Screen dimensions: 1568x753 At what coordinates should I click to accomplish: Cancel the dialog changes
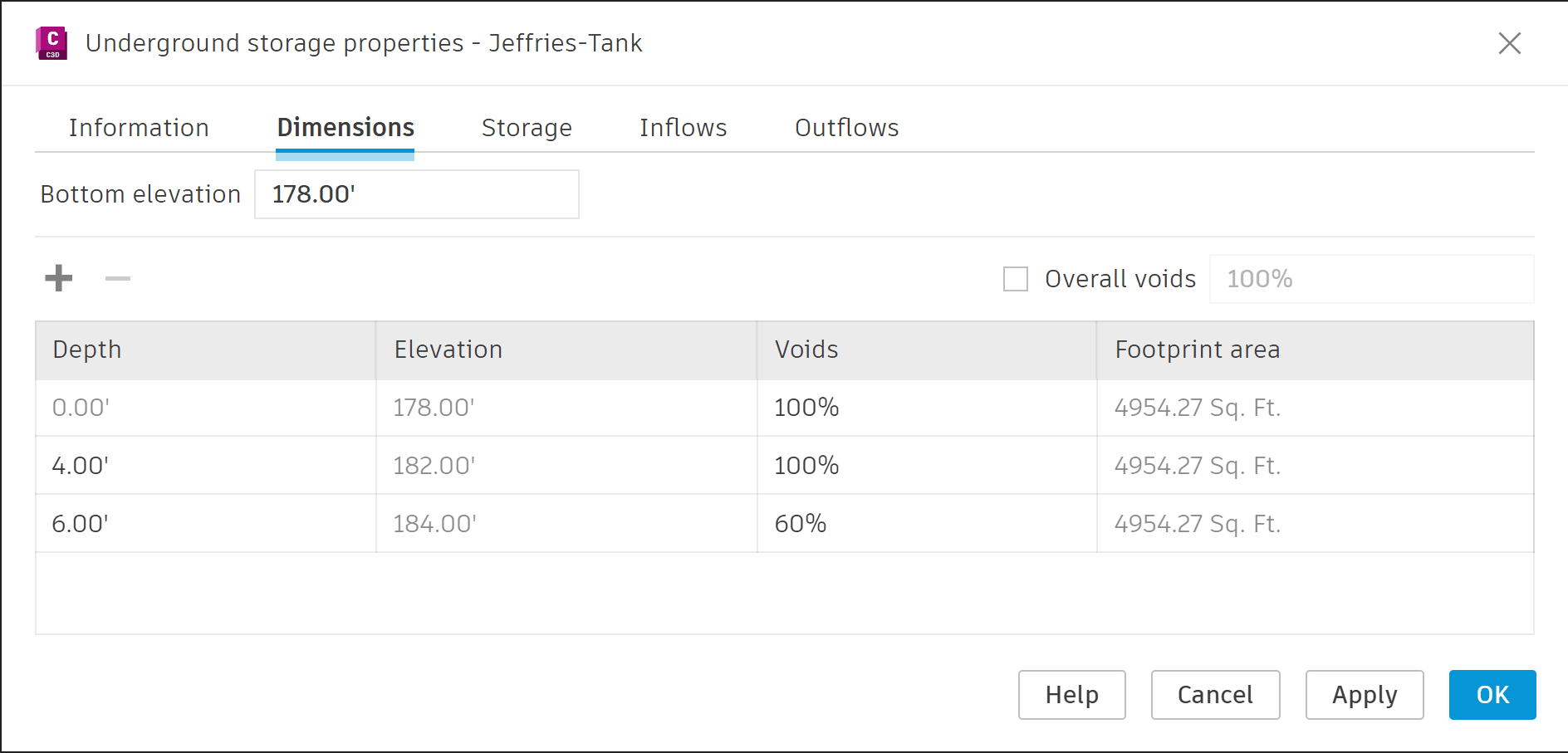(x=1215, y=695)
